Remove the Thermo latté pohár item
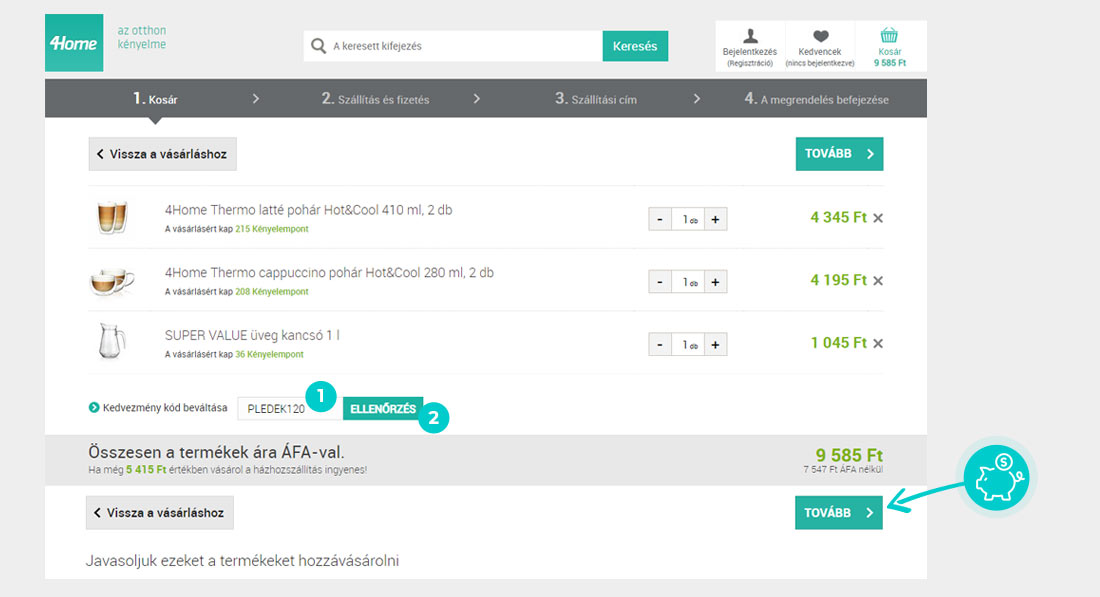Viewport: 1100px width, 597px height. 878,218
